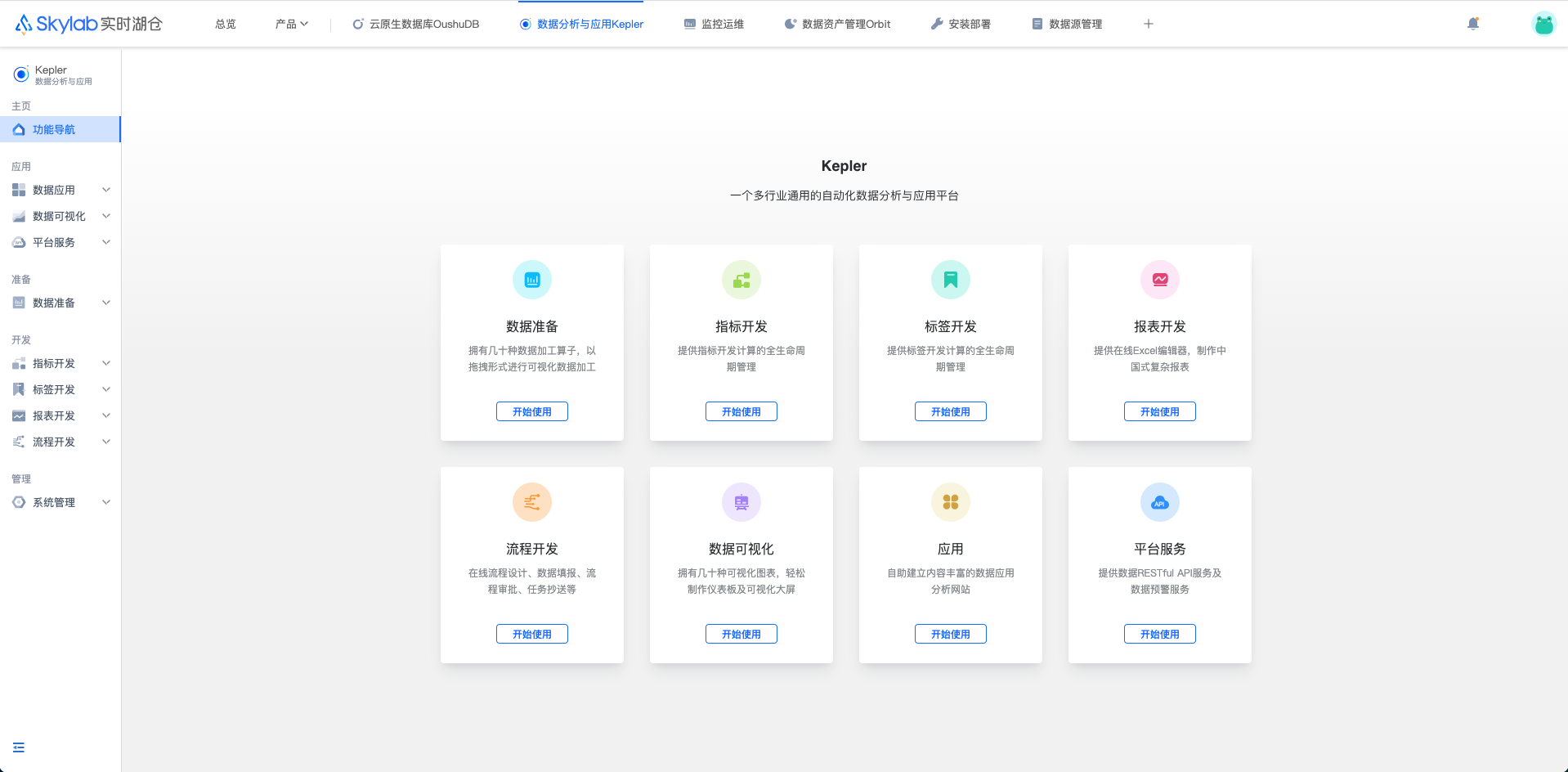Click 开始使用 on the 指标开发 card

741,411
